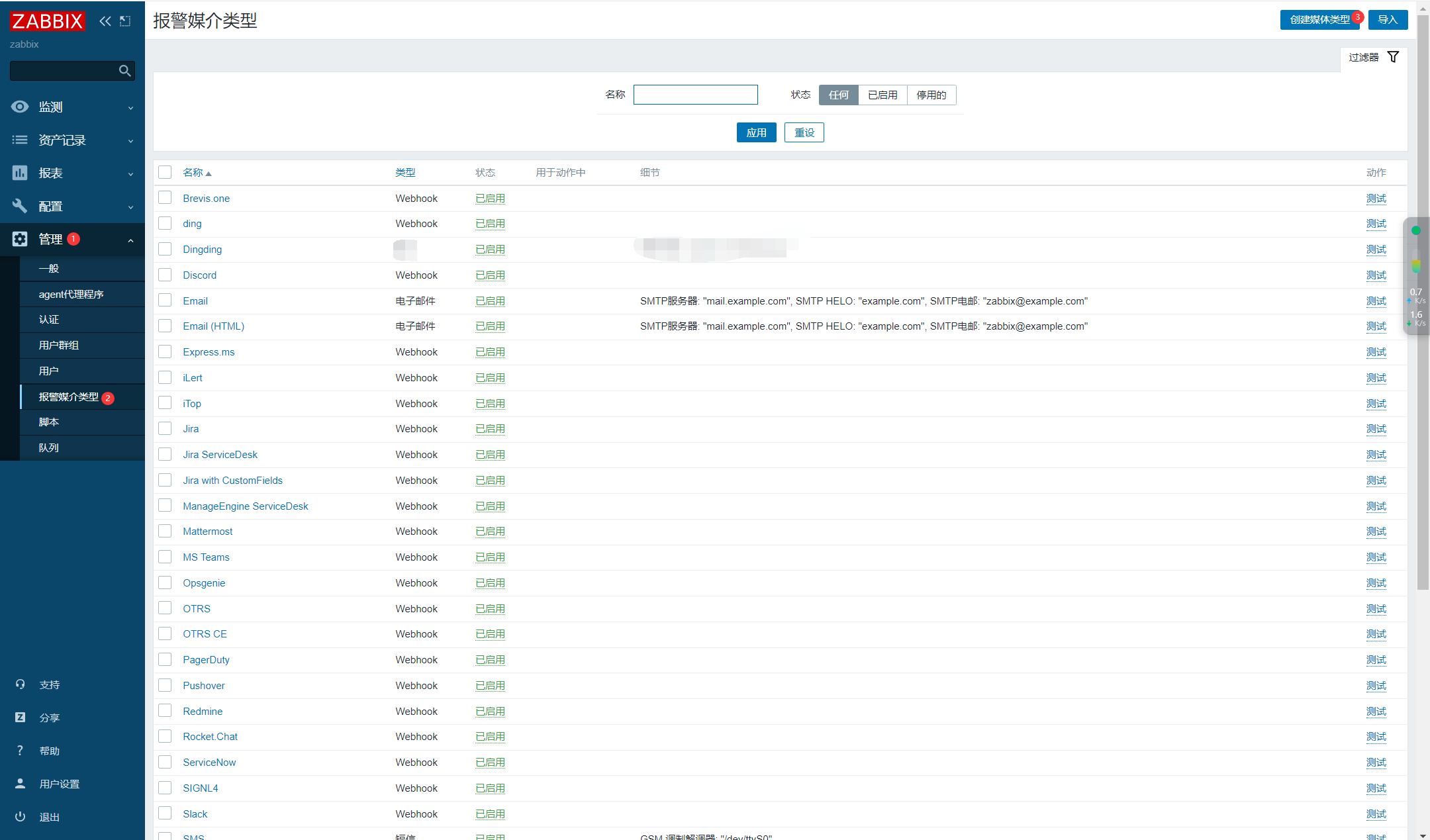Open 支持 headset icon
This screenshot has height=840, width=1430.
tap(20, 684)
